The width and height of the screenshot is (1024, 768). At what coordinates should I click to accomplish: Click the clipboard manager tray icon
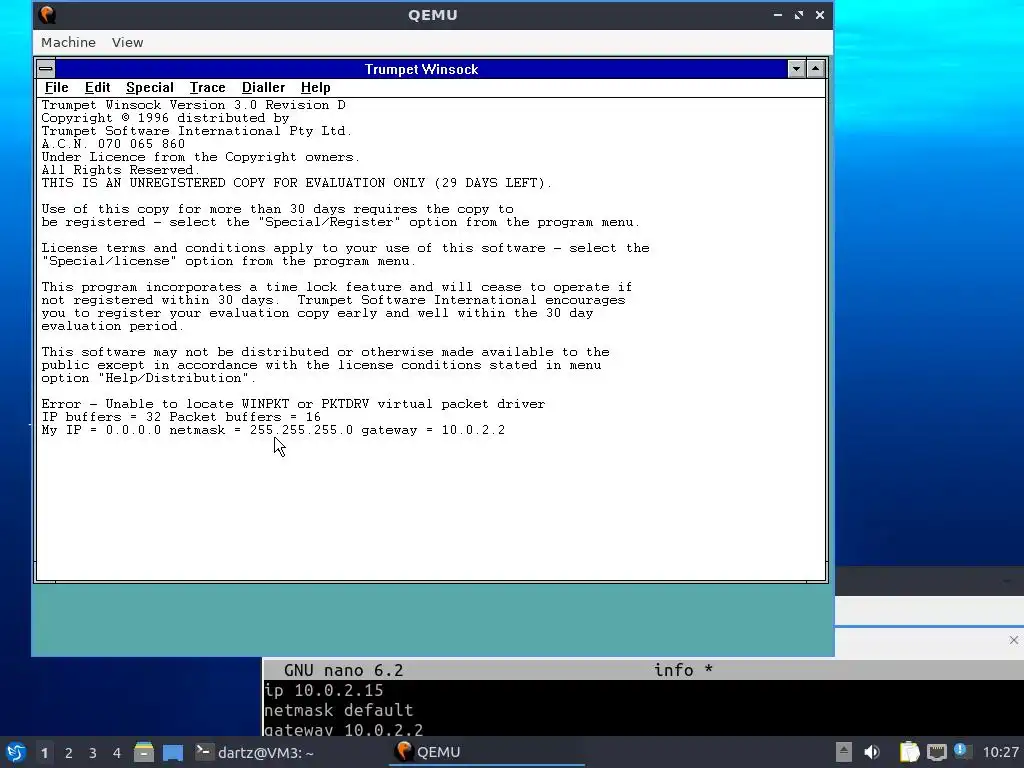[909, 752]
